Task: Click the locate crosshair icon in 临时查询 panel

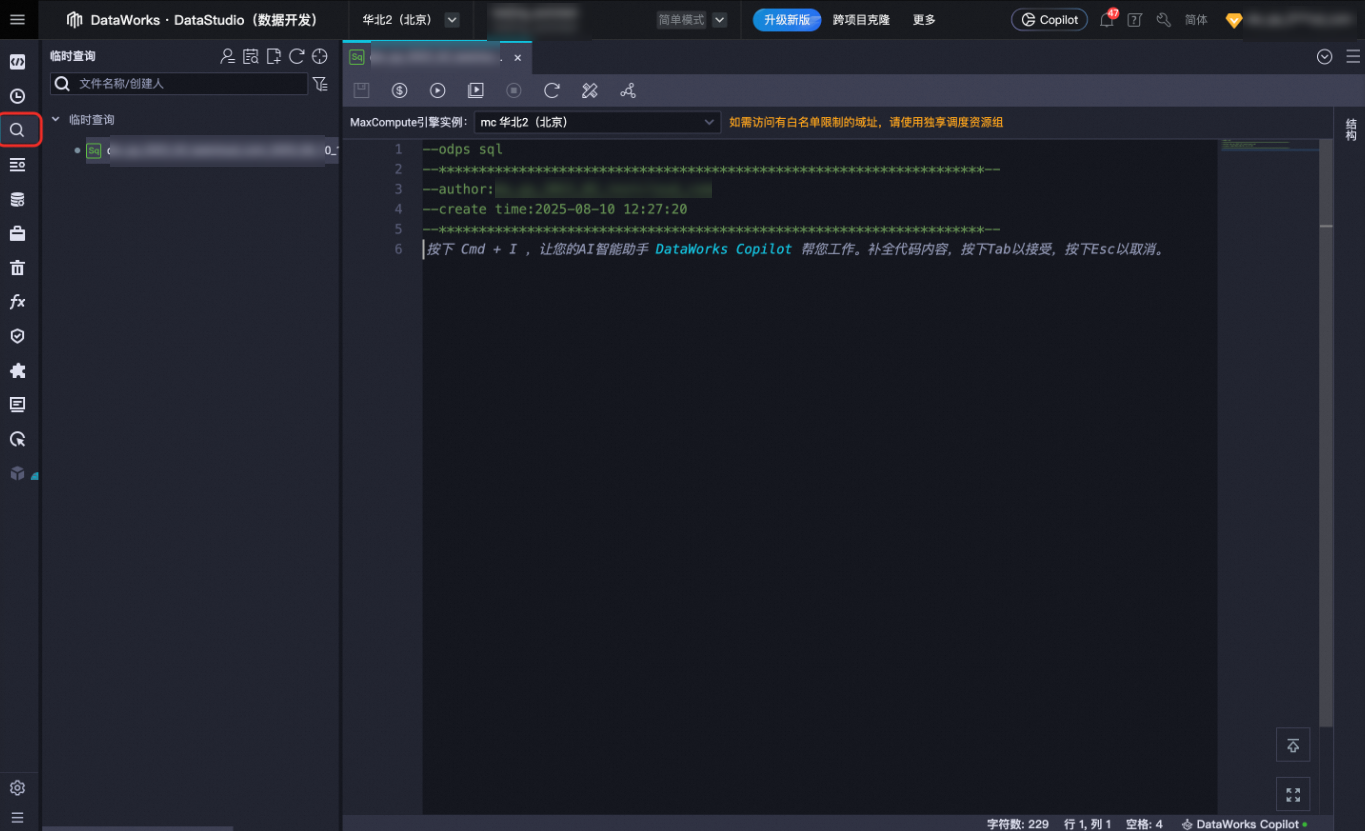Action: [x=320, y=56]
